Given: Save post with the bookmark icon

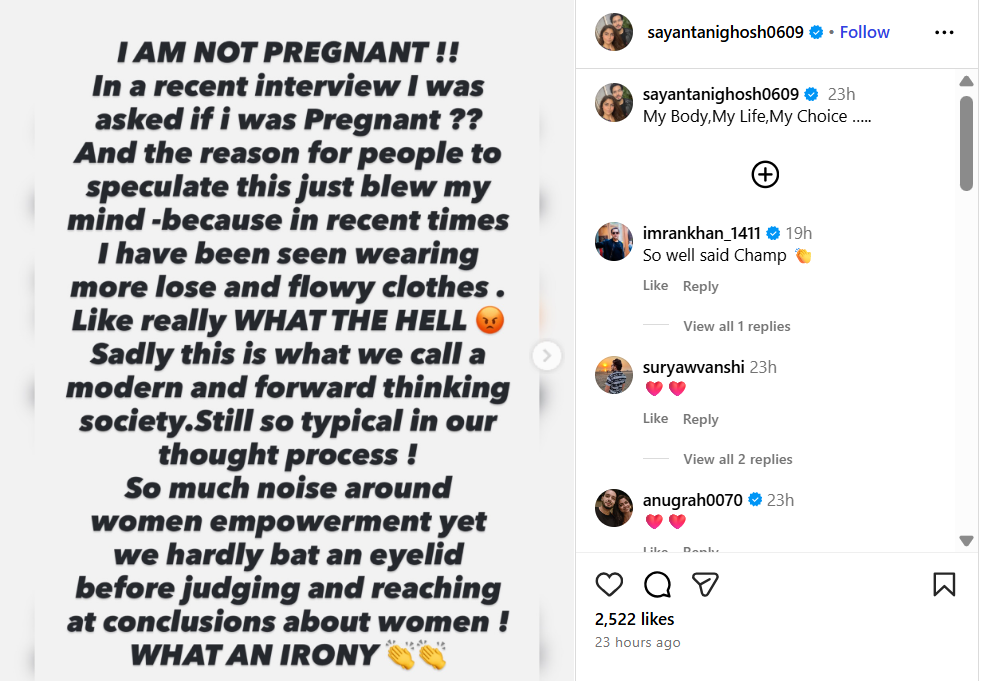Looking at the screenshot, I should point(944,584).
